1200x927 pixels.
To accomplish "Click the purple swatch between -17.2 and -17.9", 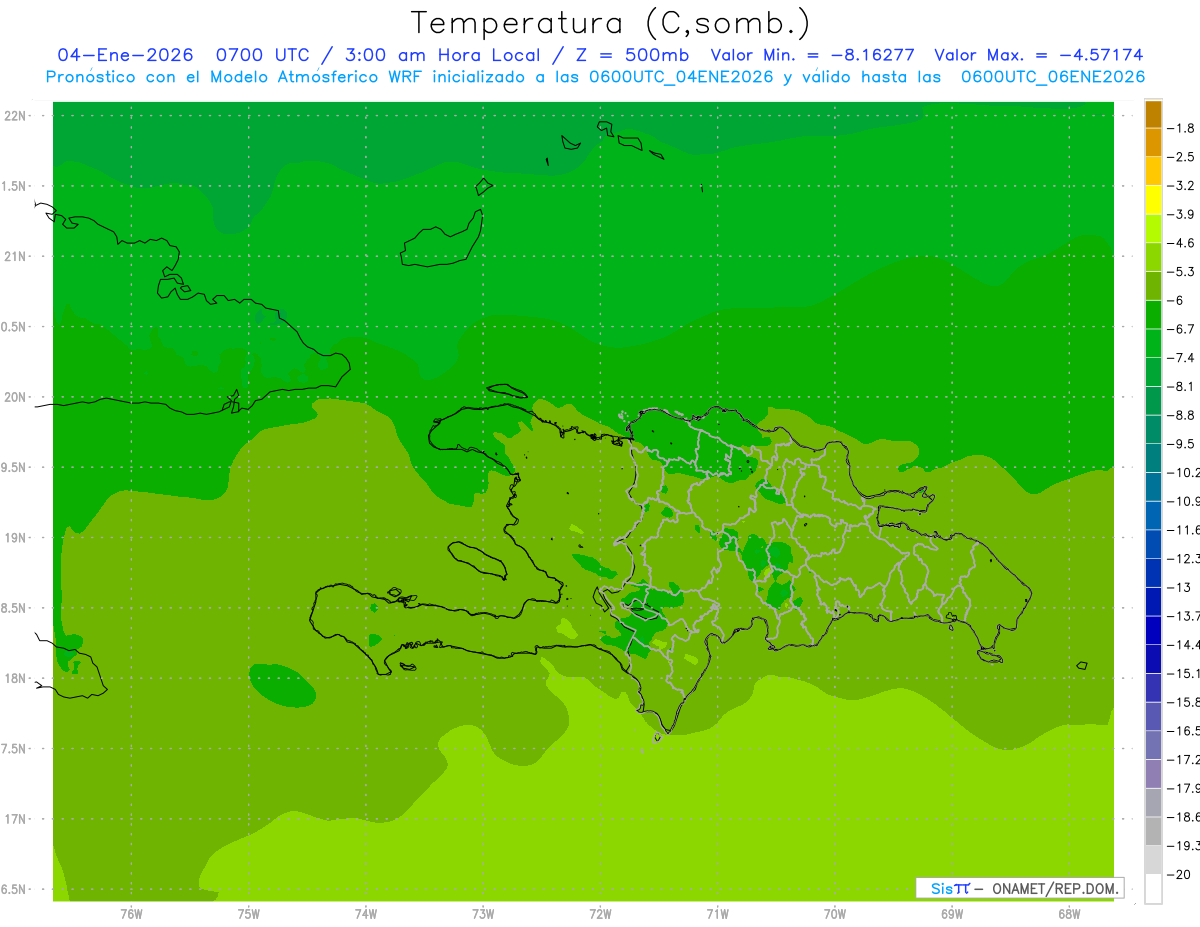I will click(1153, 774).
